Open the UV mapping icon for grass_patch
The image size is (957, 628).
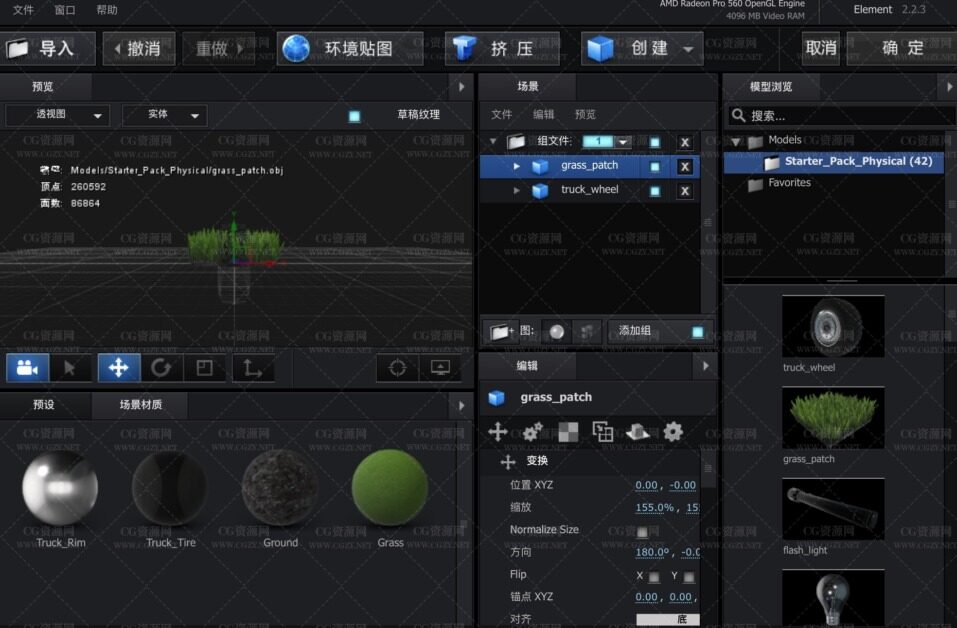(602, 432)
